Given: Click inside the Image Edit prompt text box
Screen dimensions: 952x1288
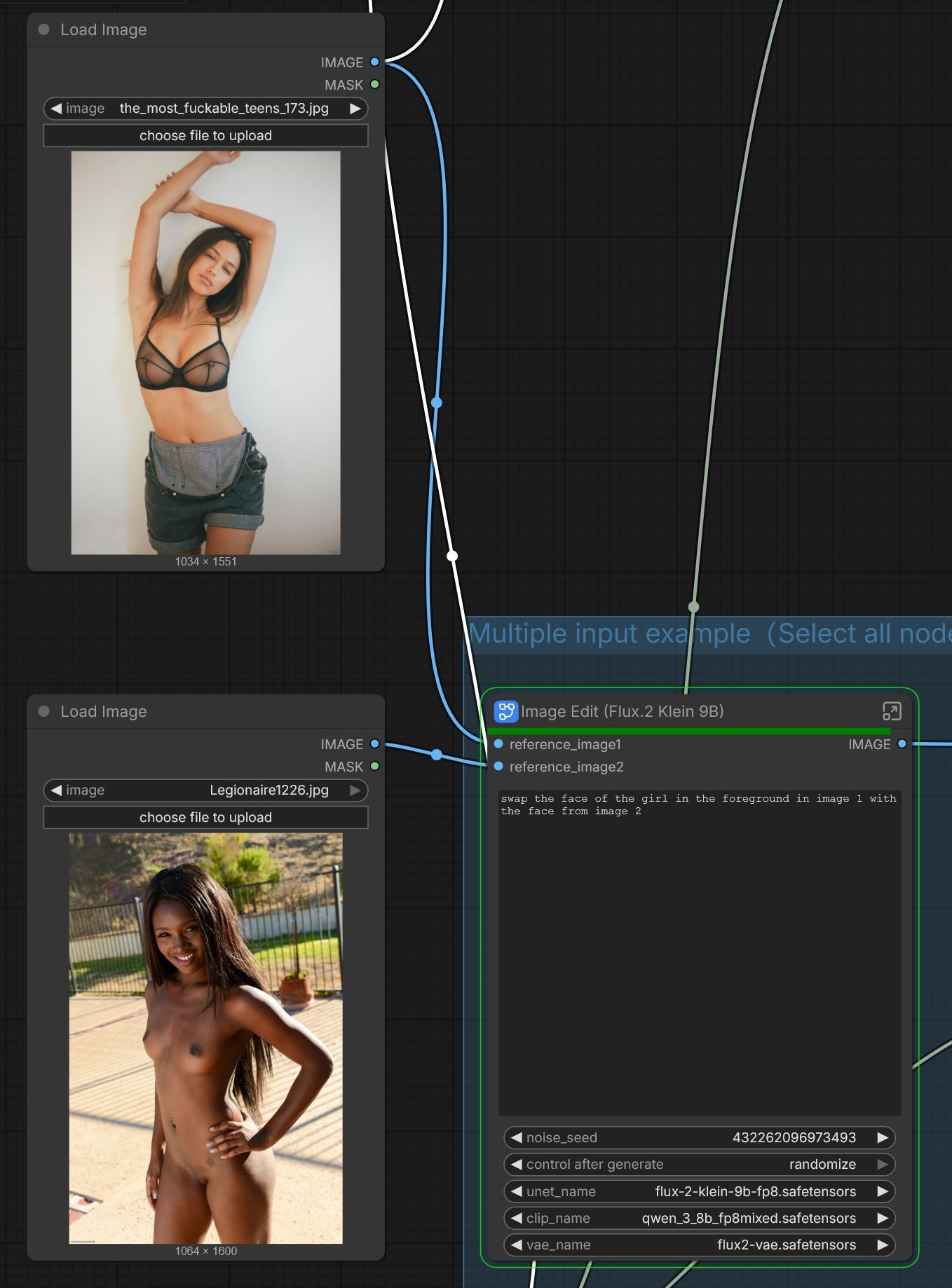Looking at the screenshot, I should click(699, 953).
